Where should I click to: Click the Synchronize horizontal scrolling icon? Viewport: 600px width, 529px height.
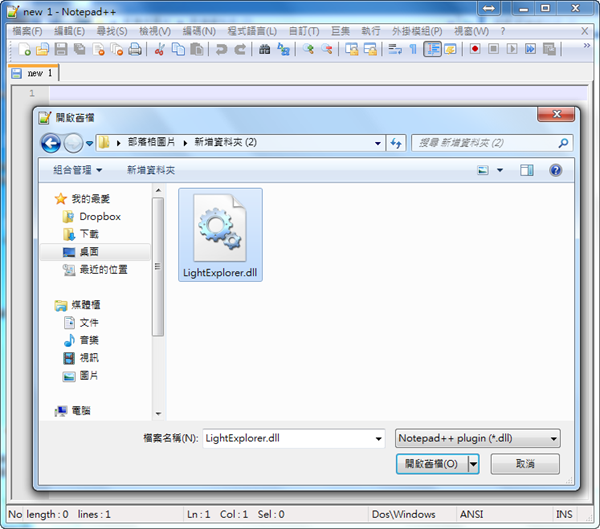point(370,49)
